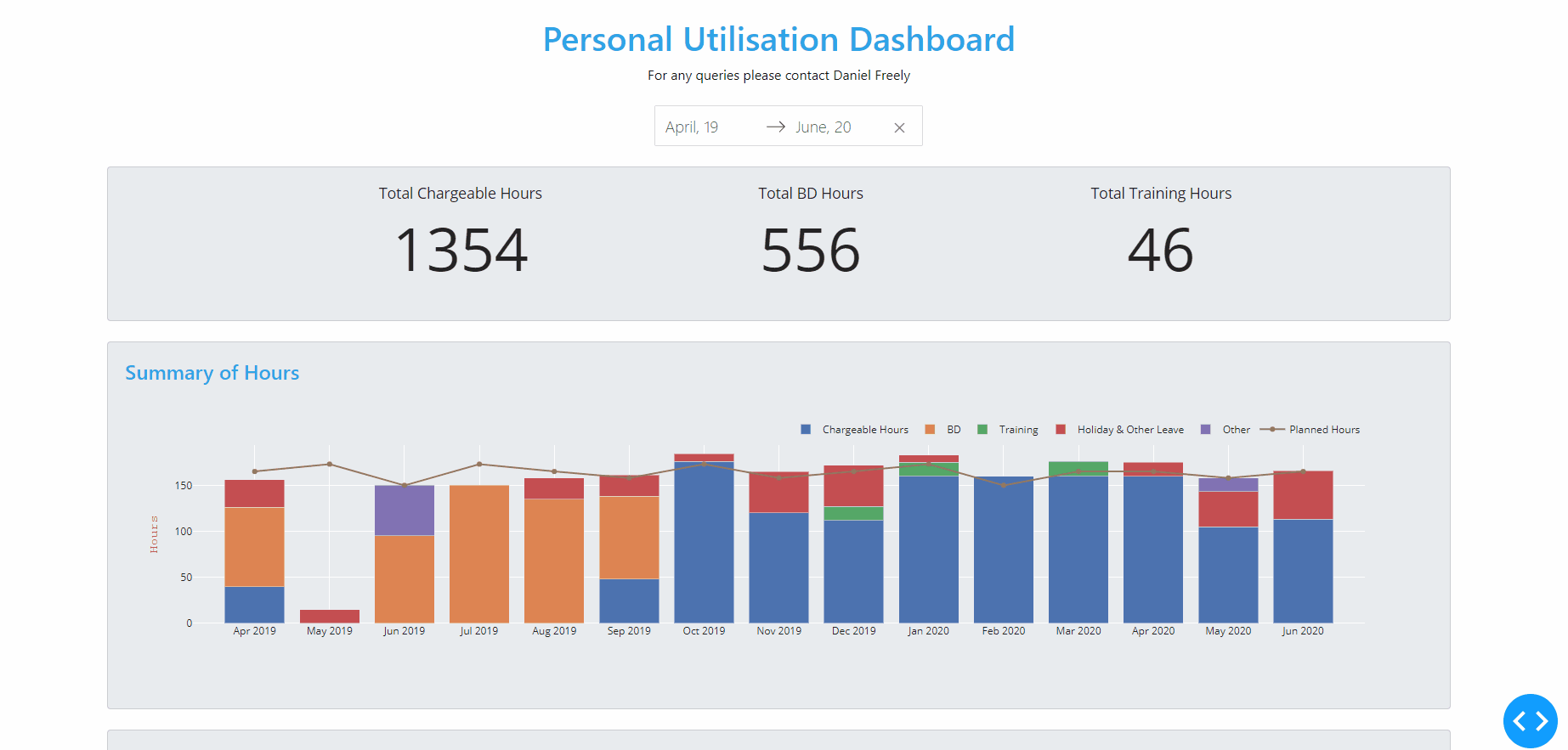The width and height of the screenshot is (1568, 750).
Task: Click the Hours y-axis title
Action: coord(154,534)
